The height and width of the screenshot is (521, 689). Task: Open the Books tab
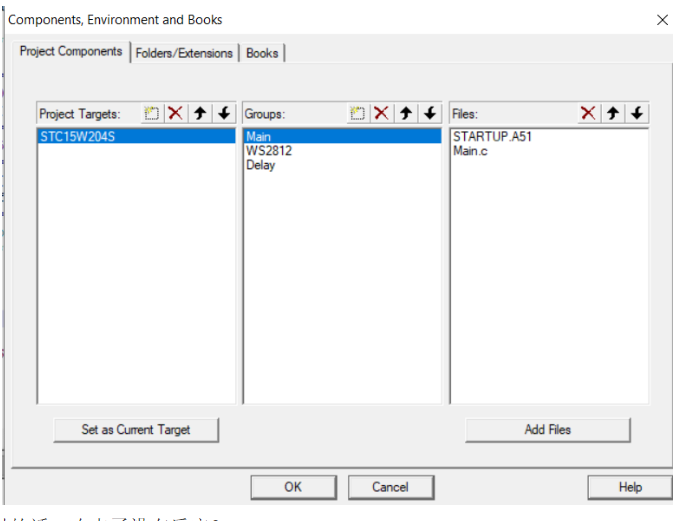click(x=262, y=53)
